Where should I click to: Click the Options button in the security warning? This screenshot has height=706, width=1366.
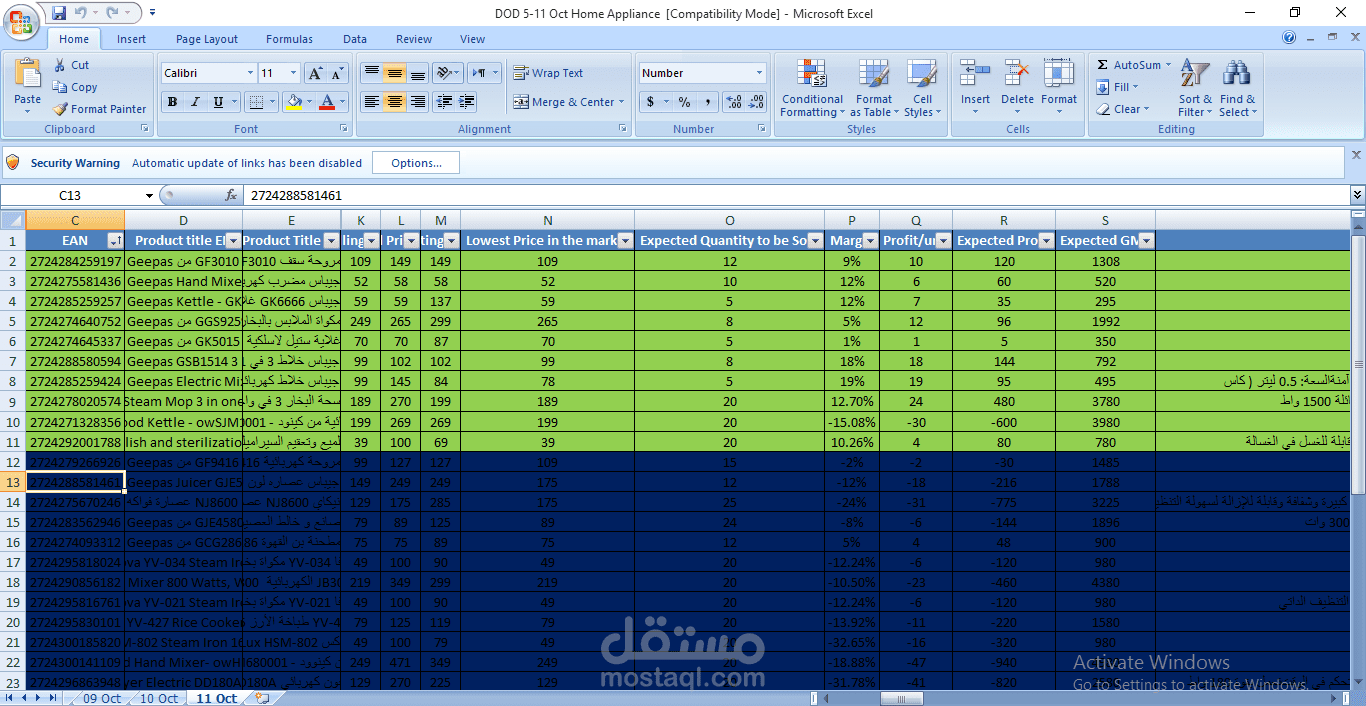[x=416, y=162]
